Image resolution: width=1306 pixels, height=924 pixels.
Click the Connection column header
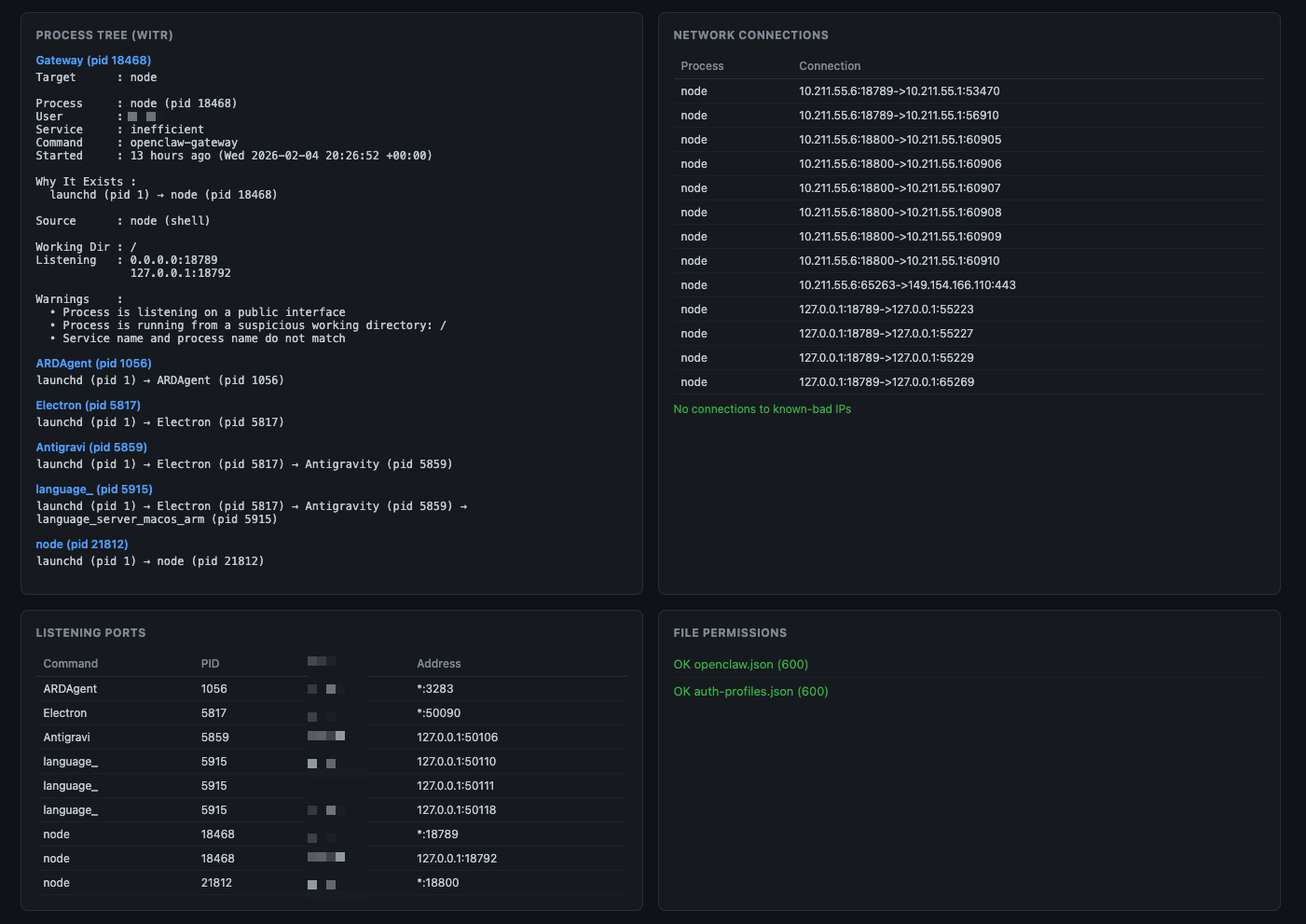coord(830,66)
